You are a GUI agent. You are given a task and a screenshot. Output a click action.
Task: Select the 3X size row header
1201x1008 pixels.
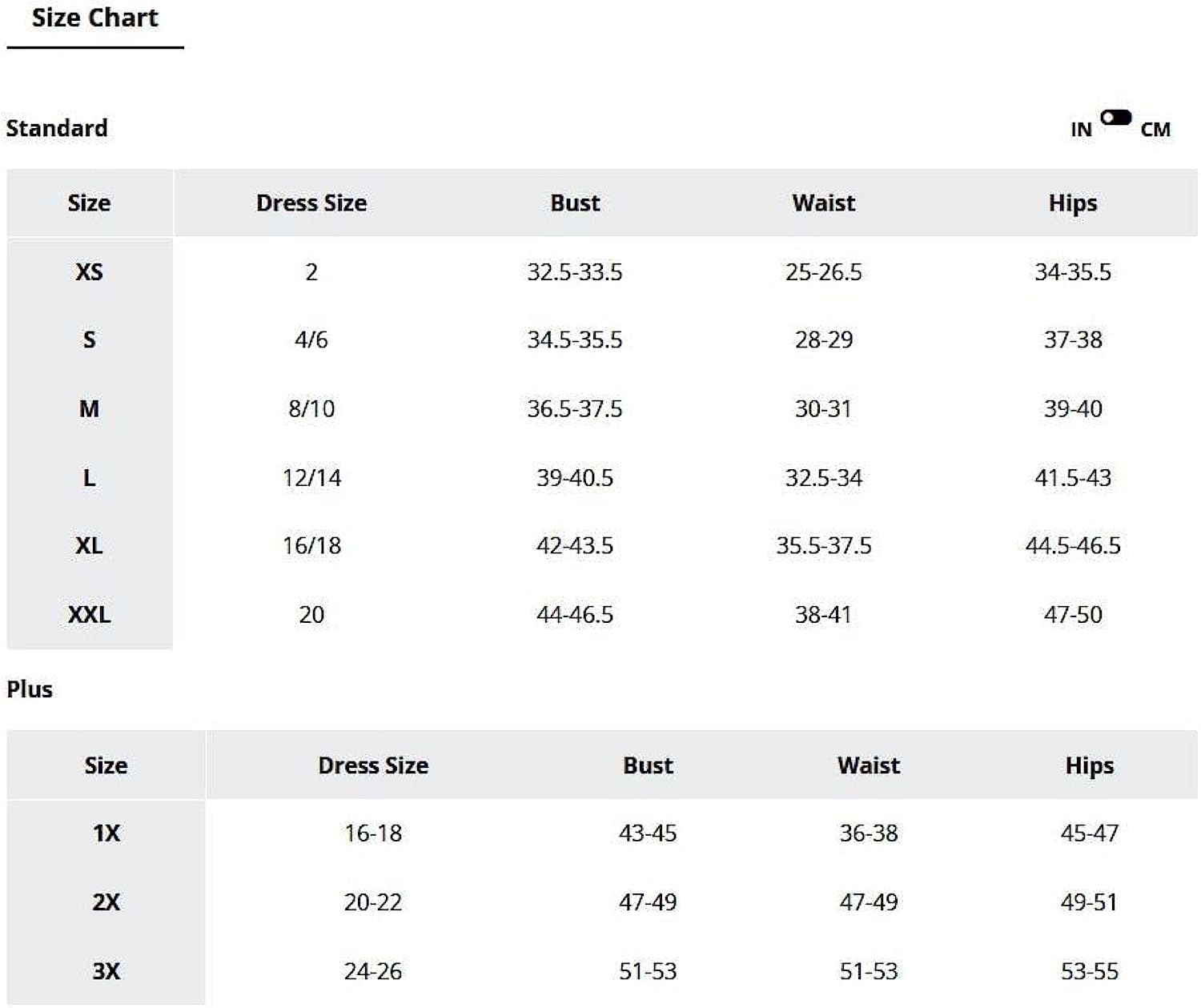click(x=106, y=971)
